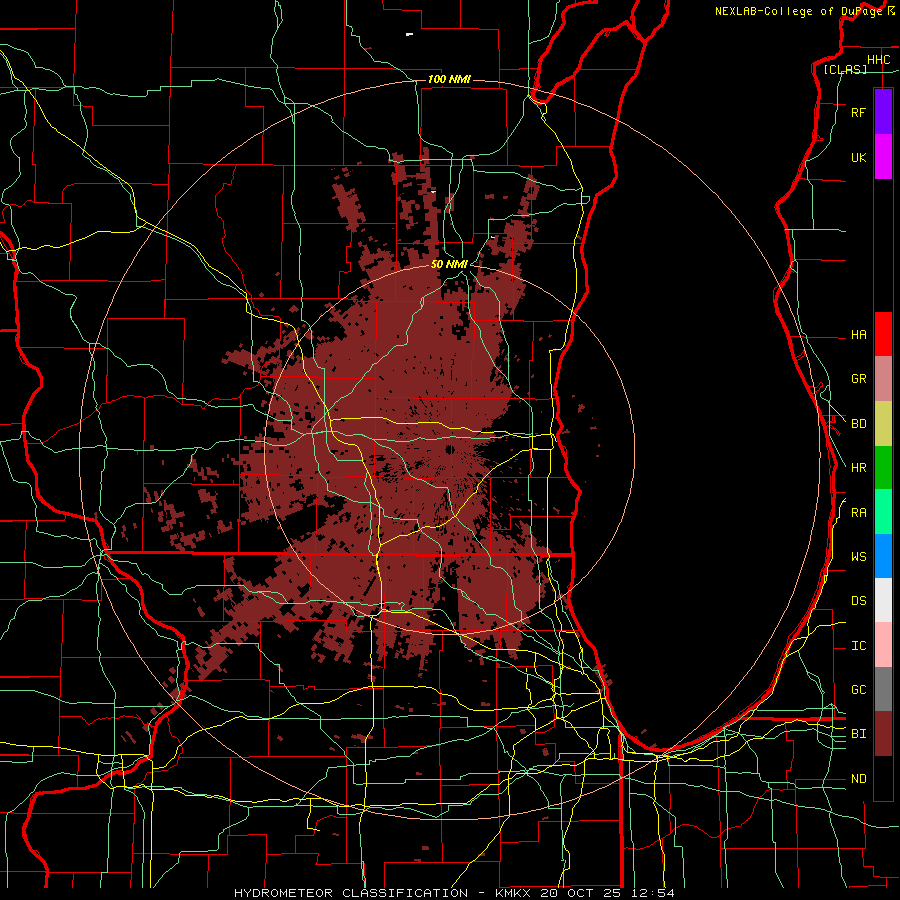The image size is (900, 900).
Task: Click the WS blue legend color swatch
Action: point(883,556)
